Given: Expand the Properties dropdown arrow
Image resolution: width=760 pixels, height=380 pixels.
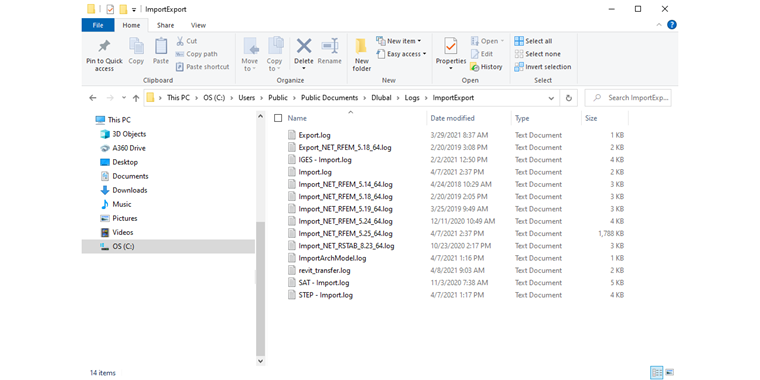Looking at the screenshot, I should pyautogui.click(x=451, y=68).
